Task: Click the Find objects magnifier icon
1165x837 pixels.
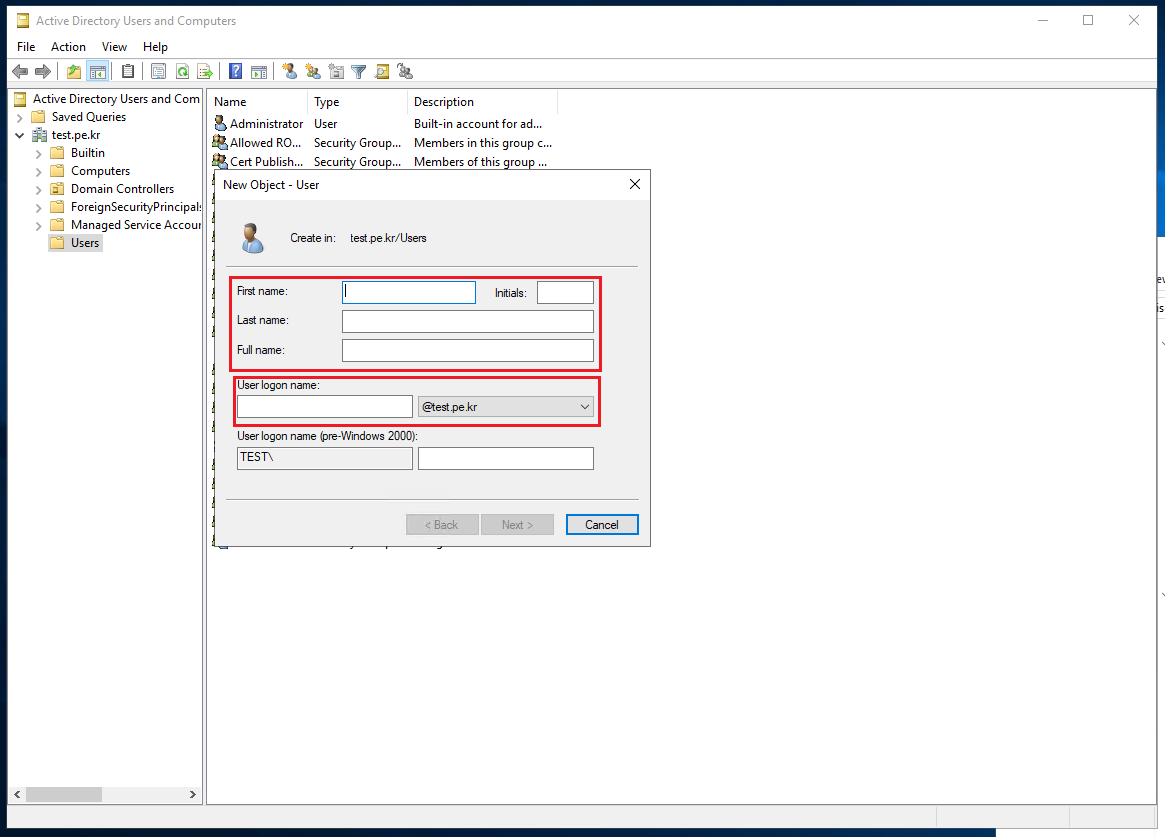Action: 382,71
